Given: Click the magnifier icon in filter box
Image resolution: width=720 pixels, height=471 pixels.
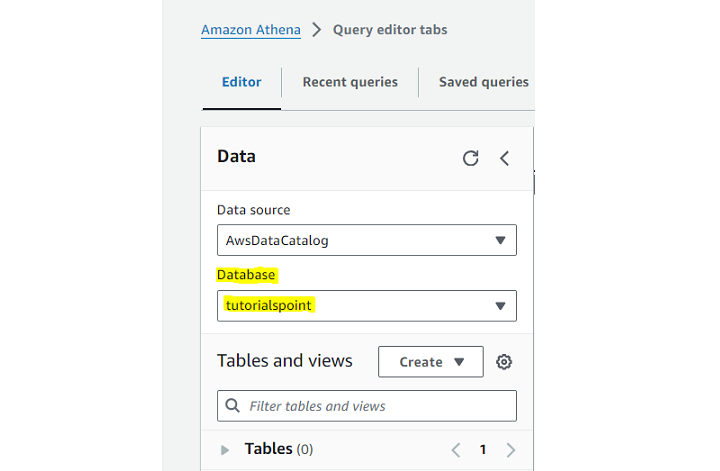Looking at the screenshot, I should click(233, 406).
